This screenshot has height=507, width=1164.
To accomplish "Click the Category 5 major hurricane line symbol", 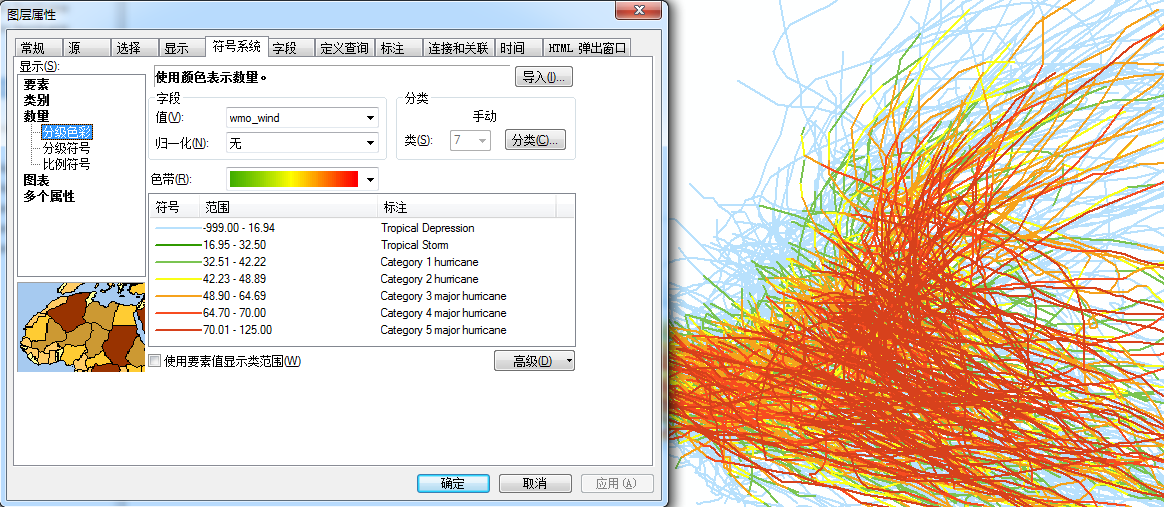I will pos(177,330).
